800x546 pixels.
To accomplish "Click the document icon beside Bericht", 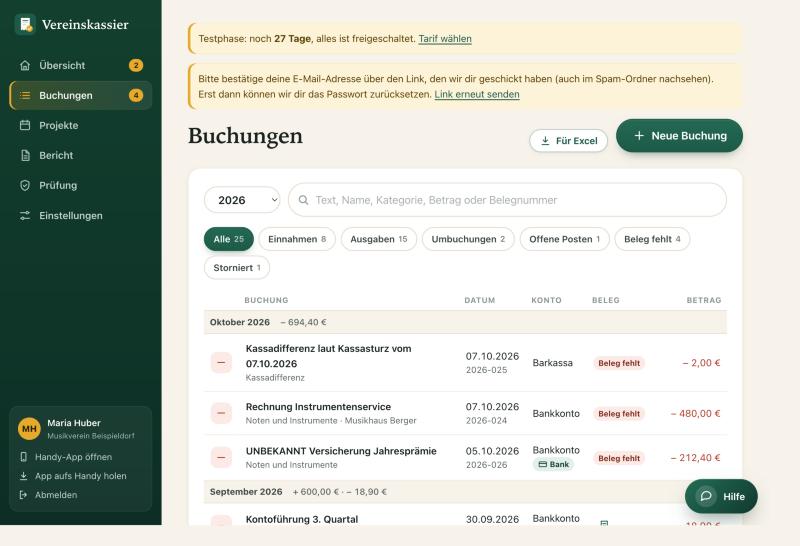I will click(x=25, y=156).
